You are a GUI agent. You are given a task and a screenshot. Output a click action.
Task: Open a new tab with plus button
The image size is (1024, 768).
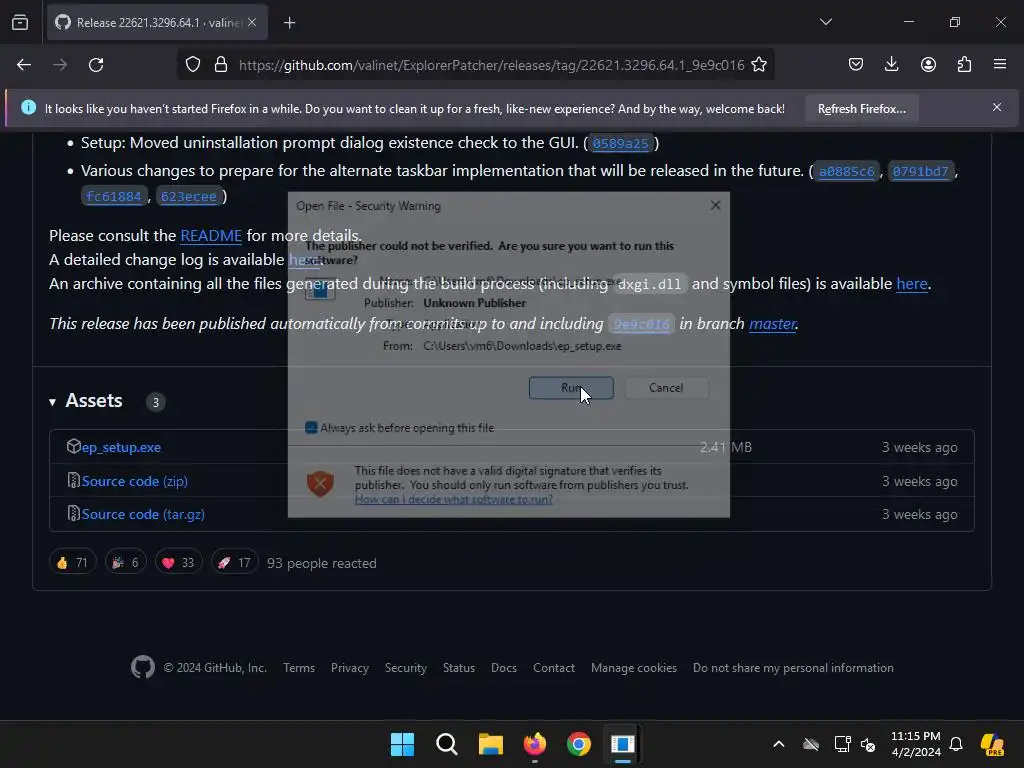(x=289, y=23)
